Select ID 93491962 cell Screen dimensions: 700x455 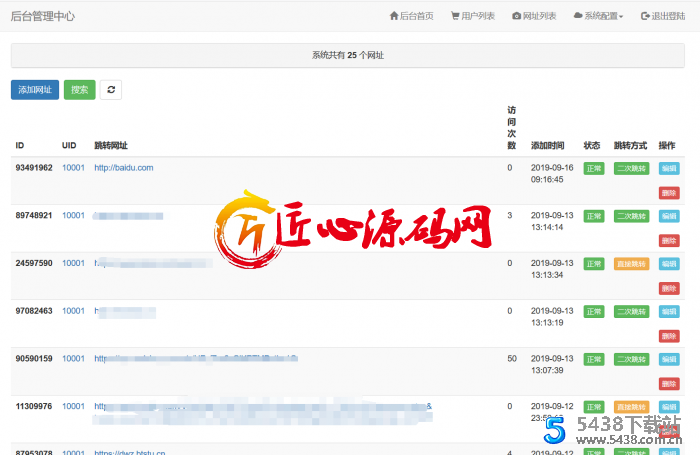[x=34, y=168]
